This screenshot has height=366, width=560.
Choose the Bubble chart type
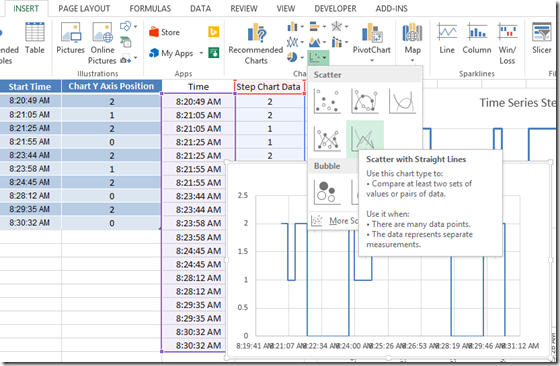pyautogui.click(x=326, y=193)
